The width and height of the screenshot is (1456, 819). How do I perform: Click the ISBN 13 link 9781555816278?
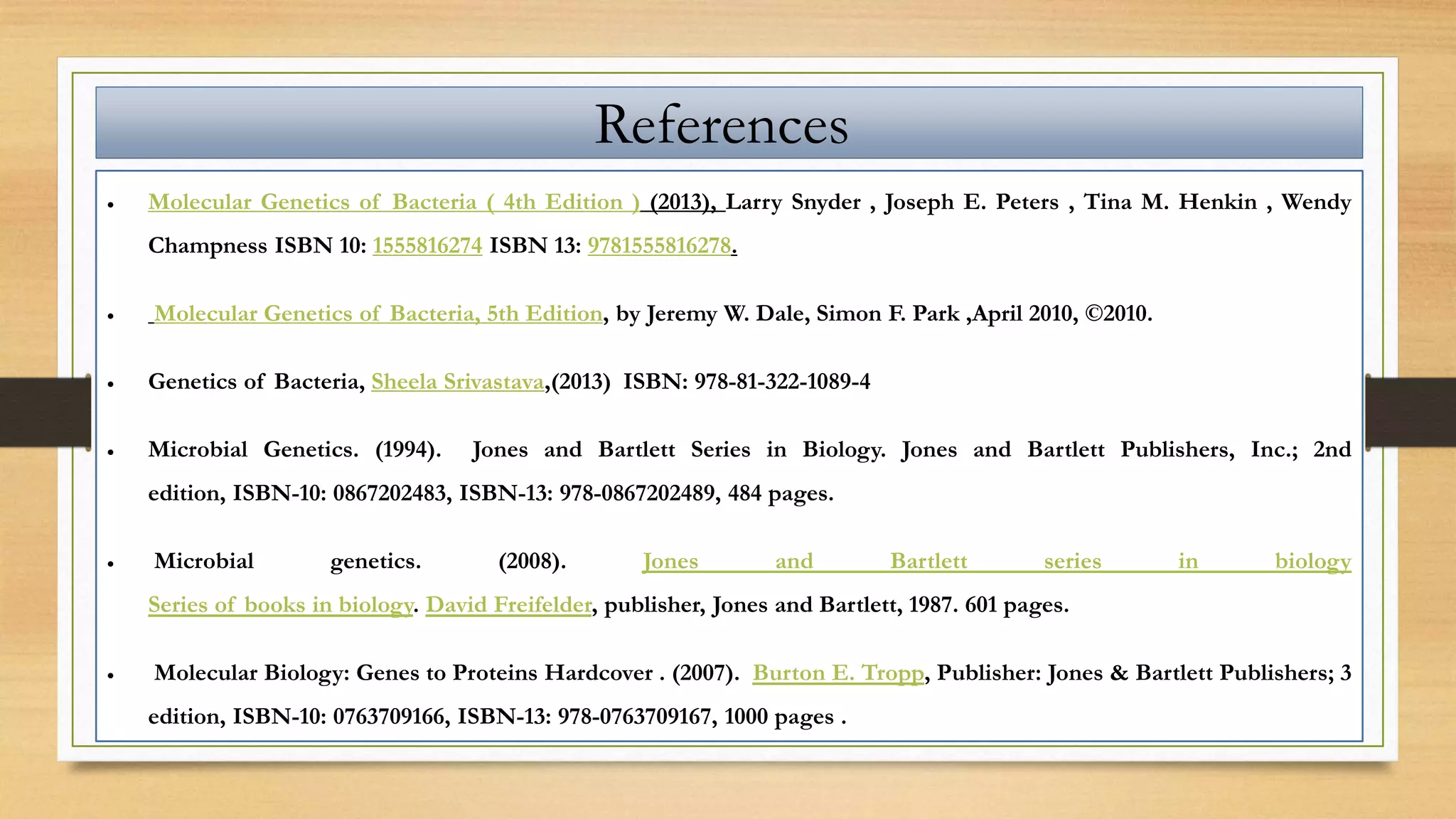659,245
